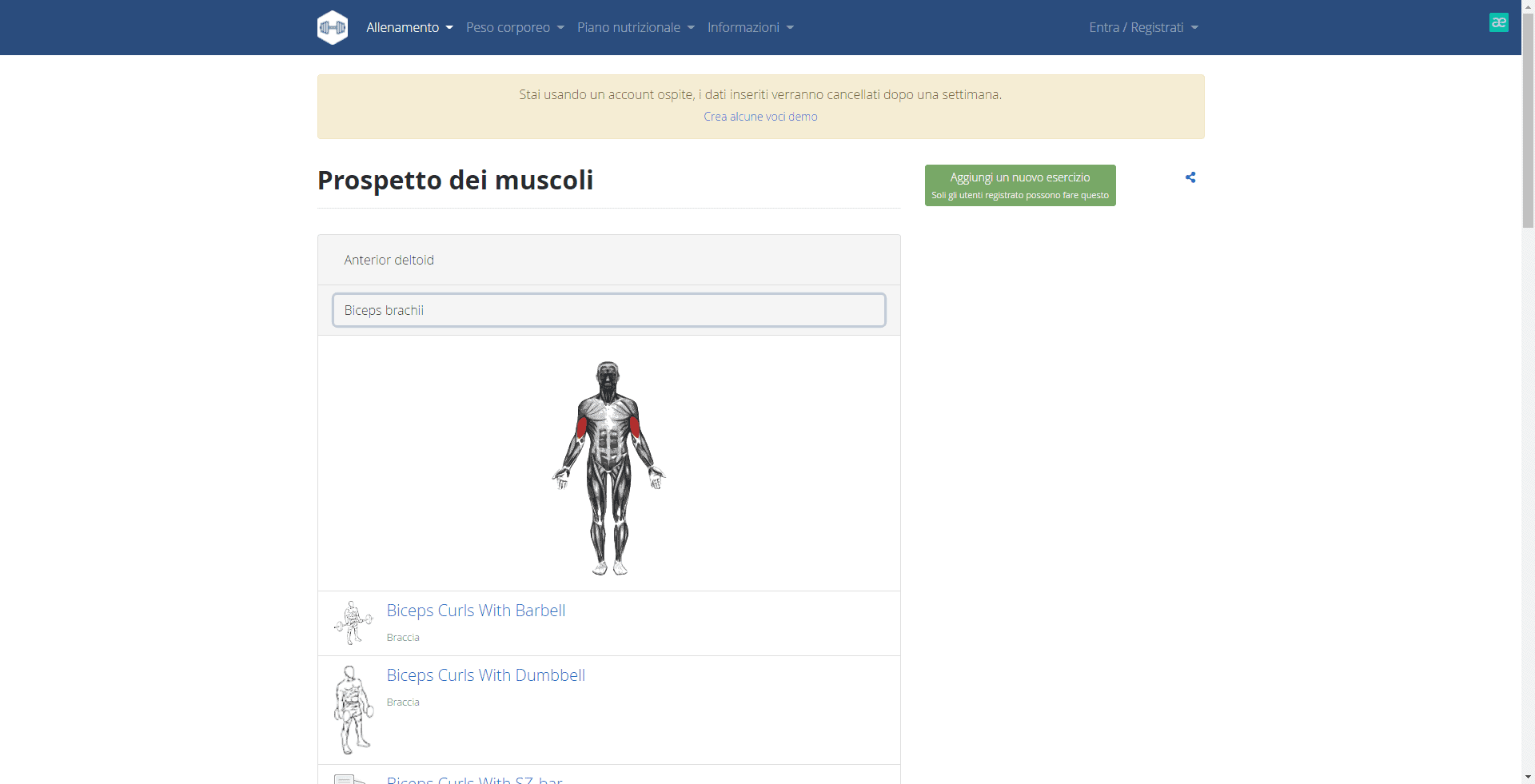Screen dimensions: 1535x784
Task: Click the SZ-bar exercise placeholder icon
Action: (350, 779)
